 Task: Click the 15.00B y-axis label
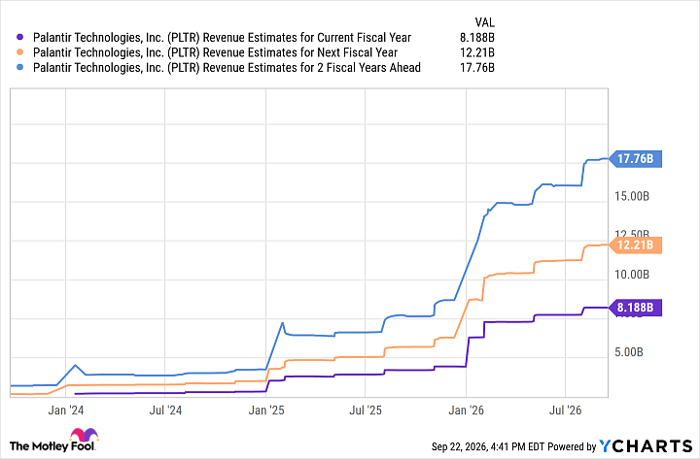[632, 196]
